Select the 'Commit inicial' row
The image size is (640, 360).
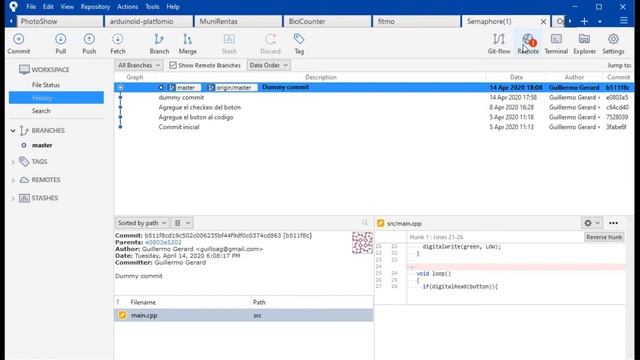(x=373, y=127)
